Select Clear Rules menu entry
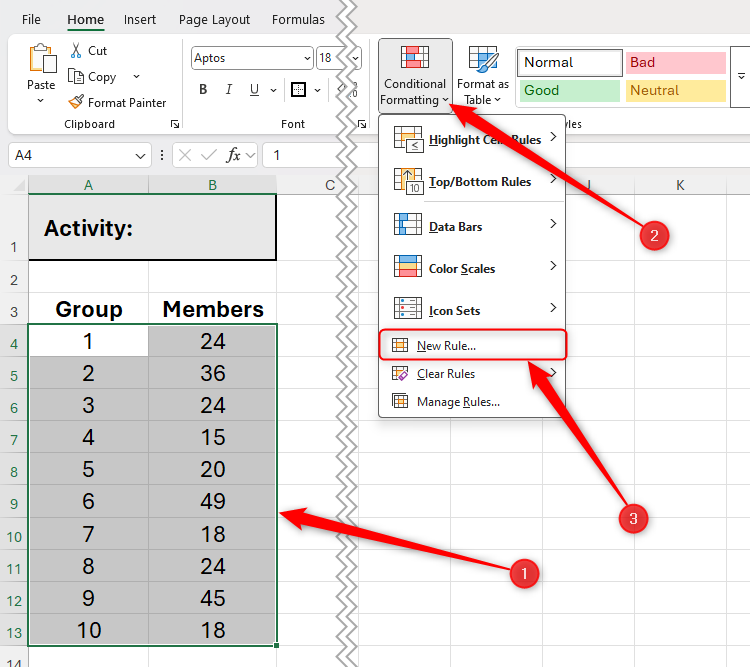750x667 pixels. coord(446,374)
